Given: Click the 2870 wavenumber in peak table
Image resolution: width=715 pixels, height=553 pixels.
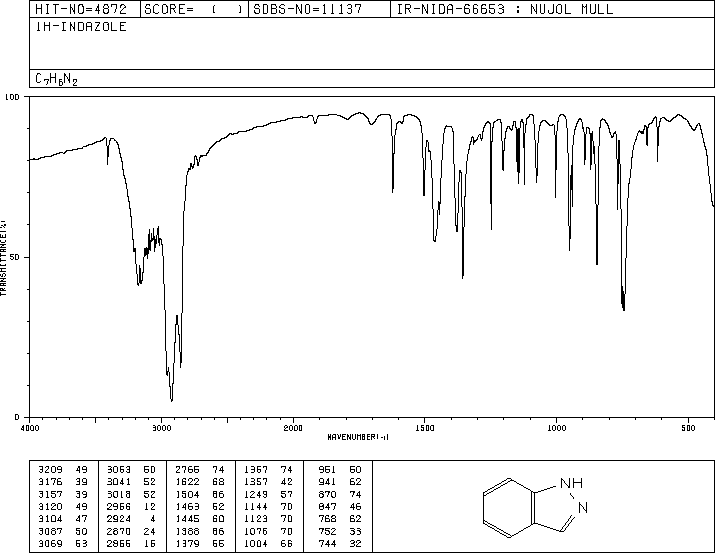Looking at the screenshot, I should click(x=119, y=531).
